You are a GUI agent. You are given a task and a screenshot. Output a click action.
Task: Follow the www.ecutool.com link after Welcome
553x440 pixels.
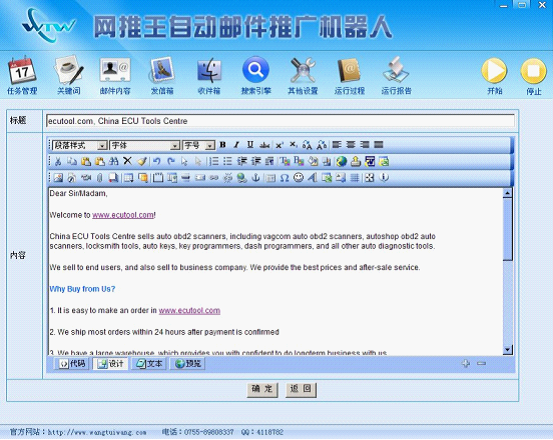(123, 215)
